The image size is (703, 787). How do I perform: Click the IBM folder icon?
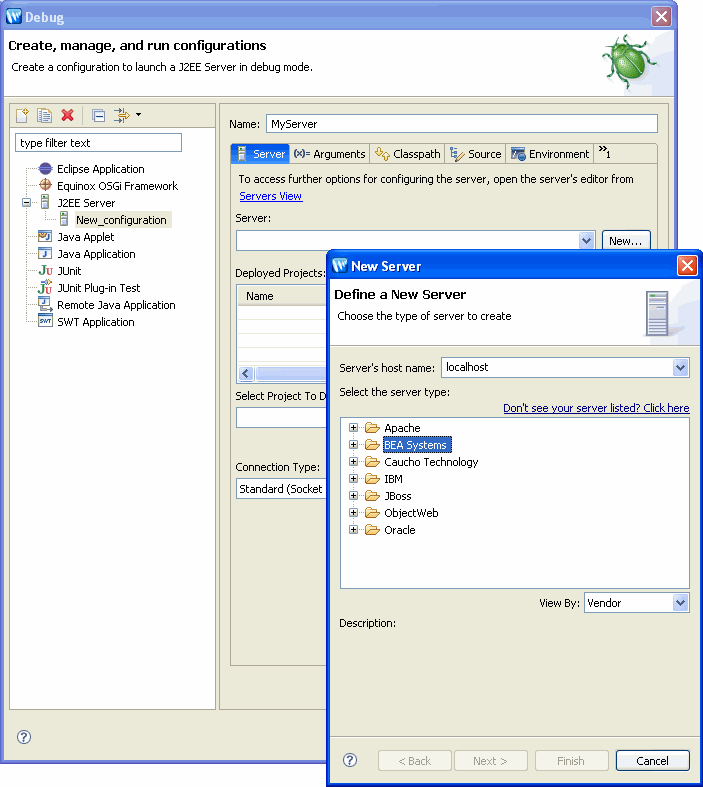tap(372, 479)
